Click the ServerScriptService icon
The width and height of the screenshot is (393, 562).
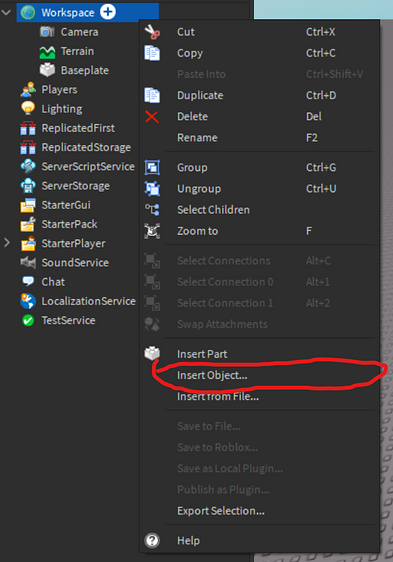28,166
